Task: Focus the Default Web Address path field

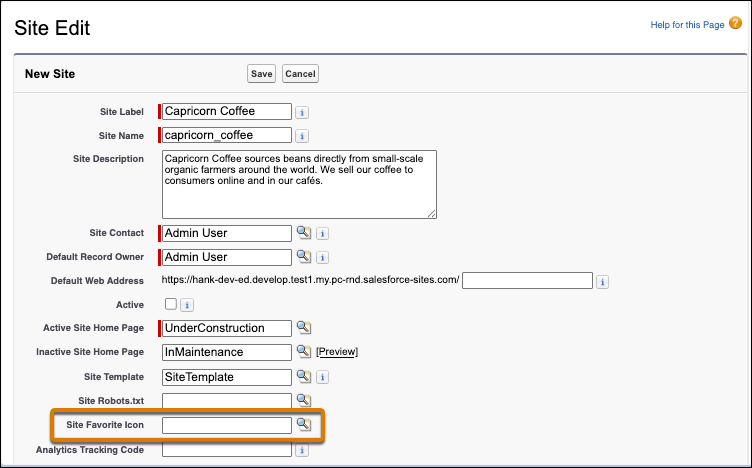Action: pyautogui.click(x=527, y=281)
